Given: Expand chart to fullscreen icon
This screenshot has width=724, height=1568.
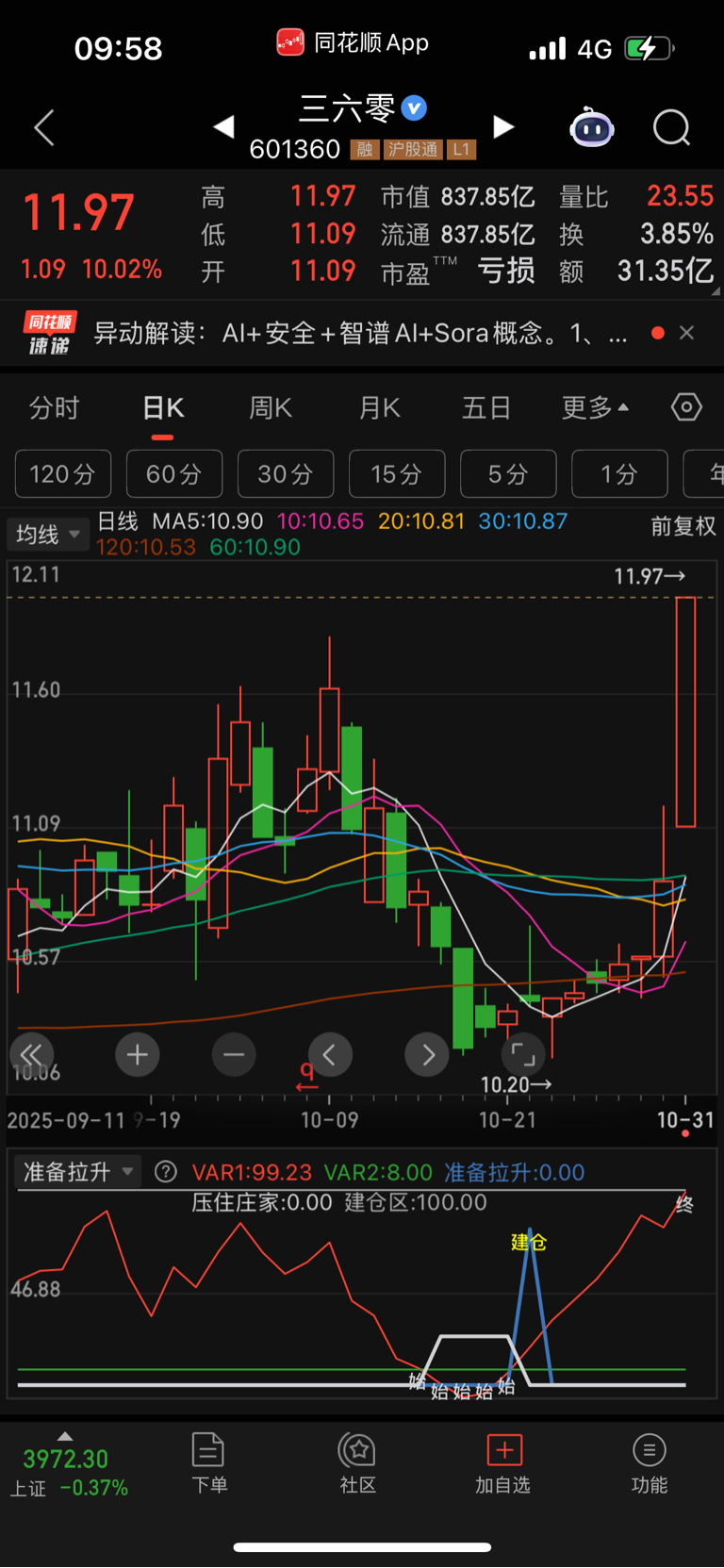Looking at the screenshot, I should click(523, 1054).
